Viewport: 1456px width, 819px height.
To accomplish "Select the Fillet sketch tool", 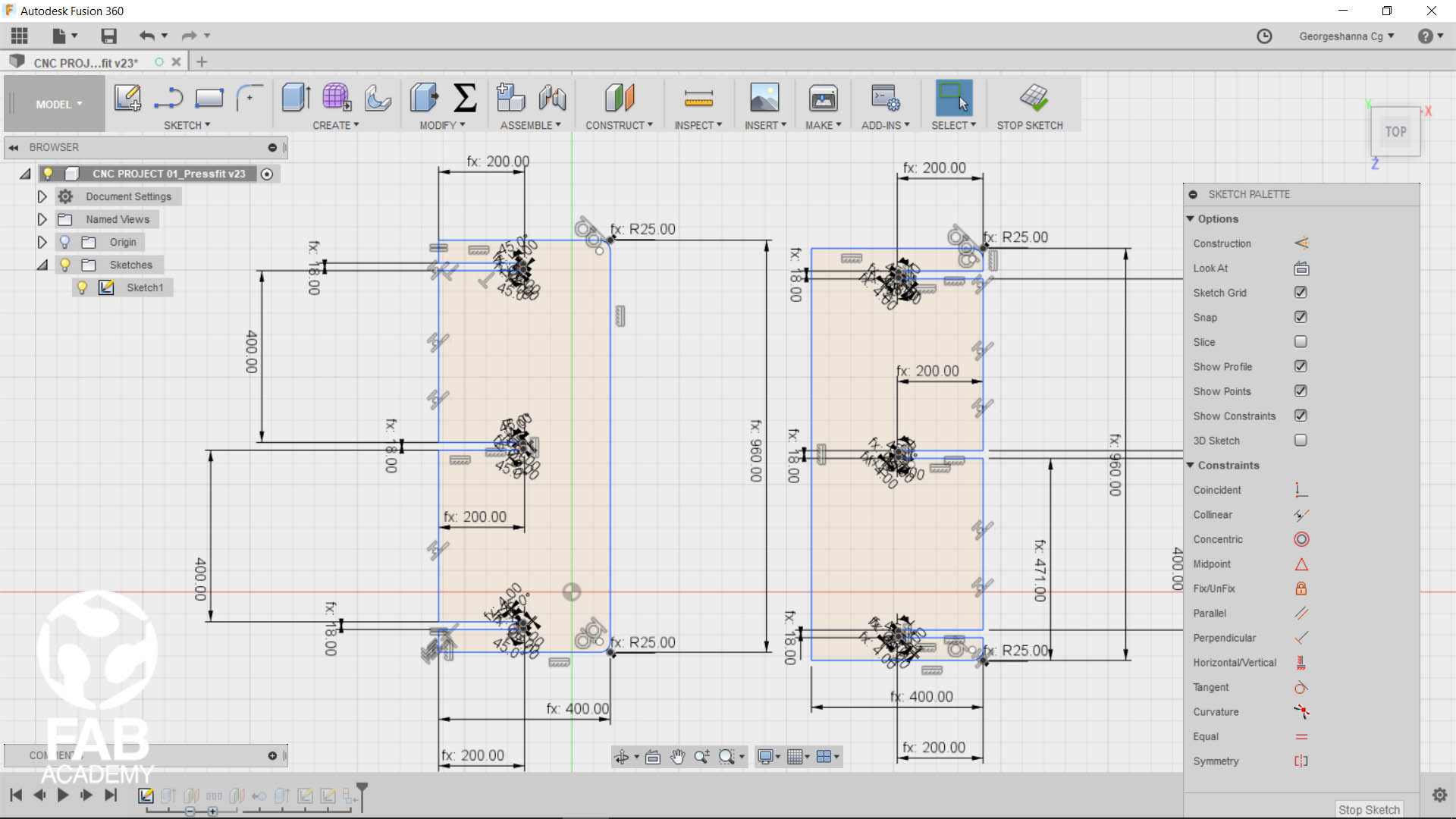I will (x=249, y=98).
